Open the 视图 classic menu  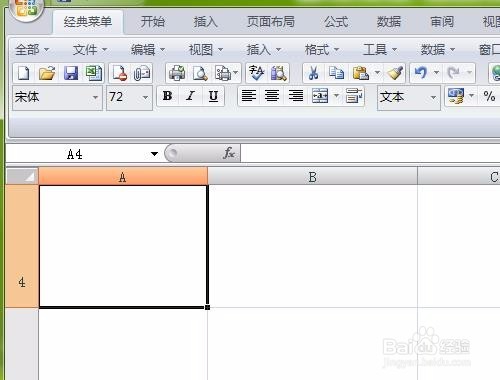[206, 50]
